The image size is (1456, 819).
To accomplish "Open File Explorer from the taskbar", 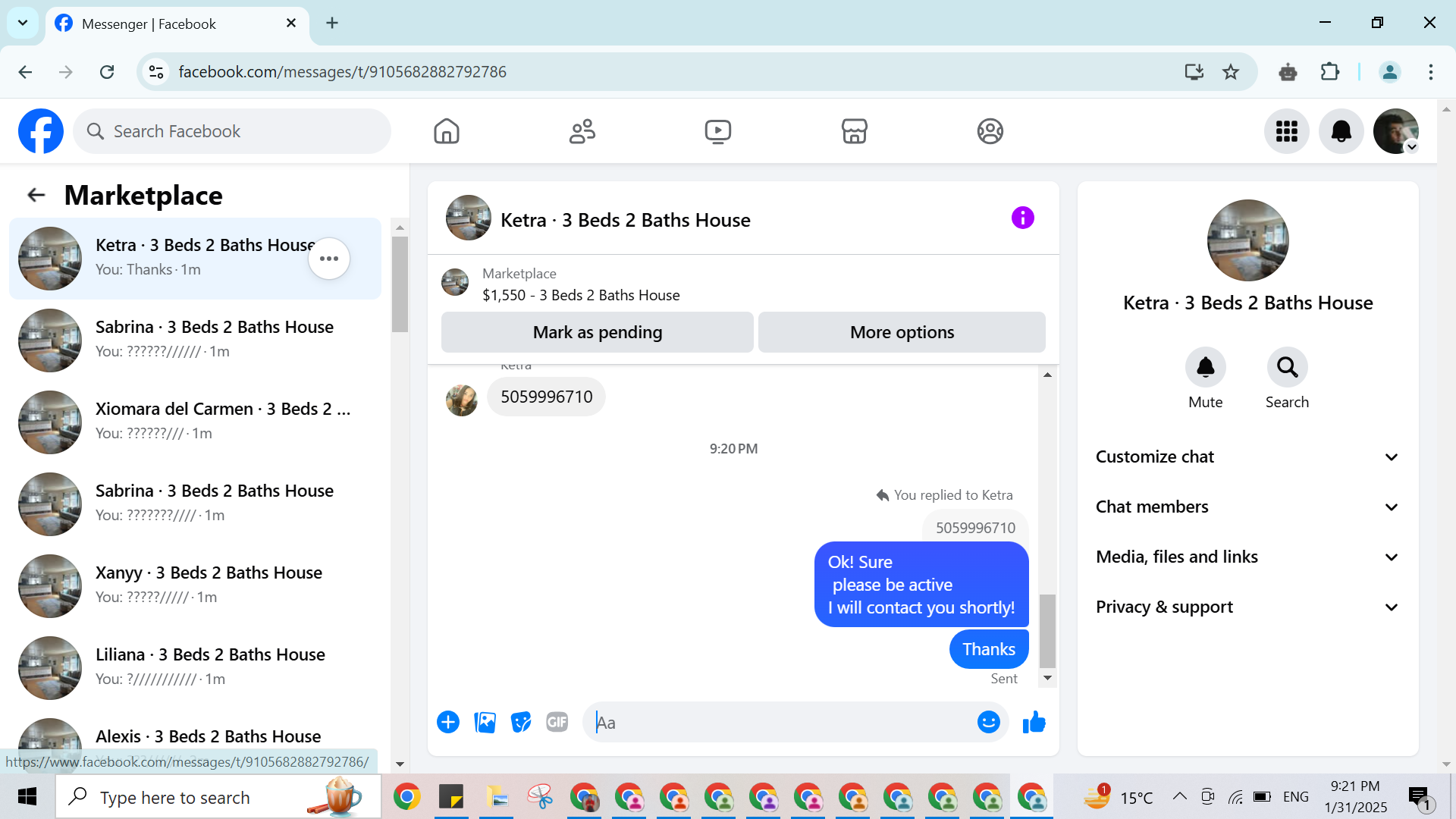I will point(496,797).
